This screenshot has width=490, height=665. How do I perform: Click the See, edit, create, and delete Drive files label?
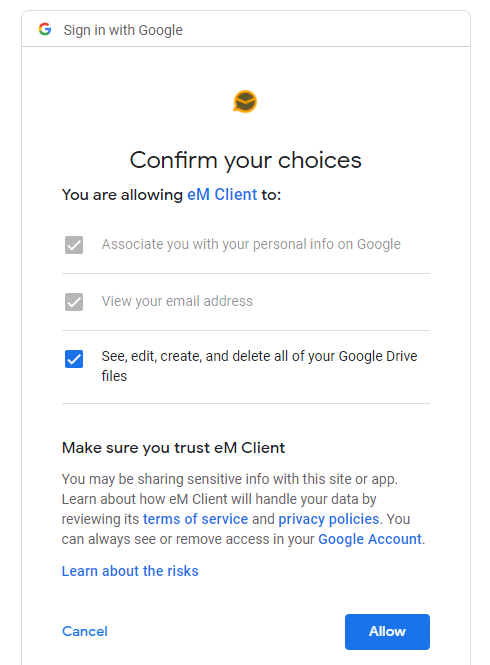pyautogui.click(x=259, y=366)
